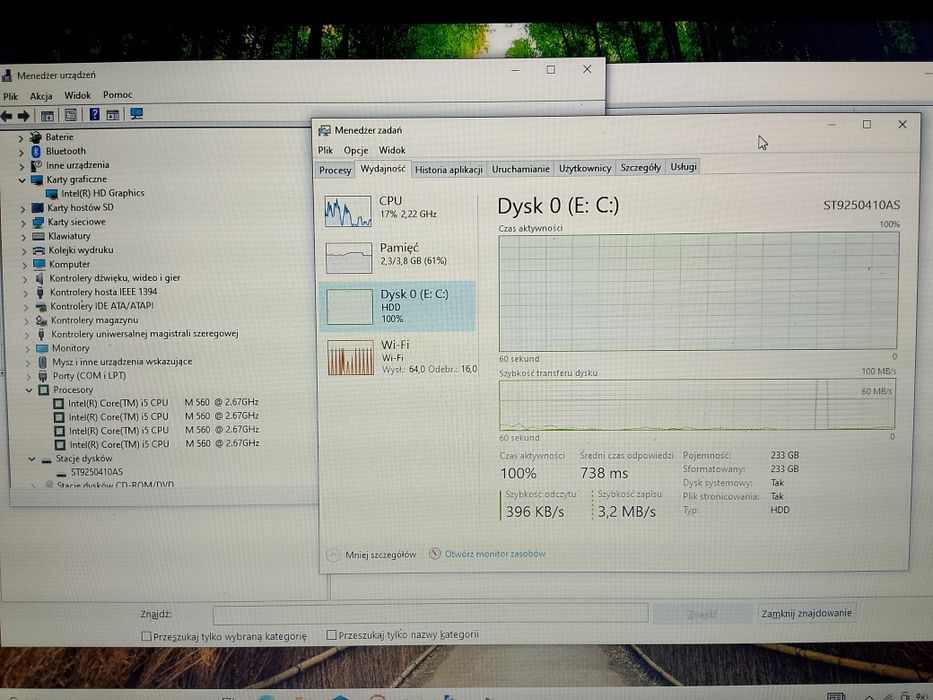Click the Komputer icon in device tree

[x=39, y=264]
